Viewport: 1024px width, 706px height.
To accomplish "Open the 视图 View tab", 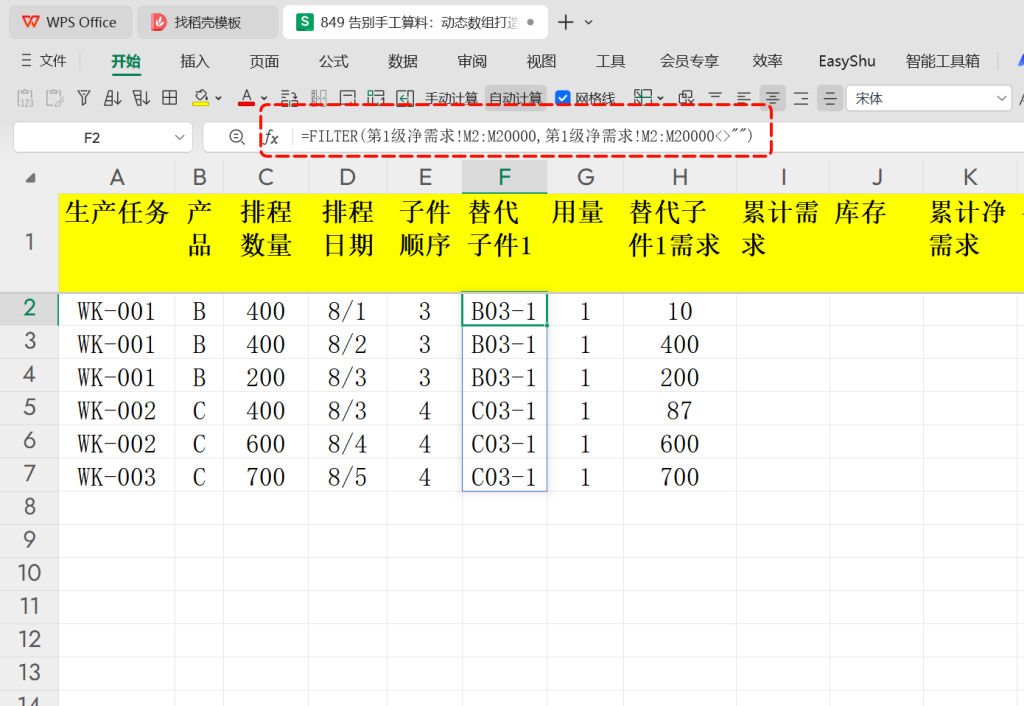I will [x=541, y=61].
